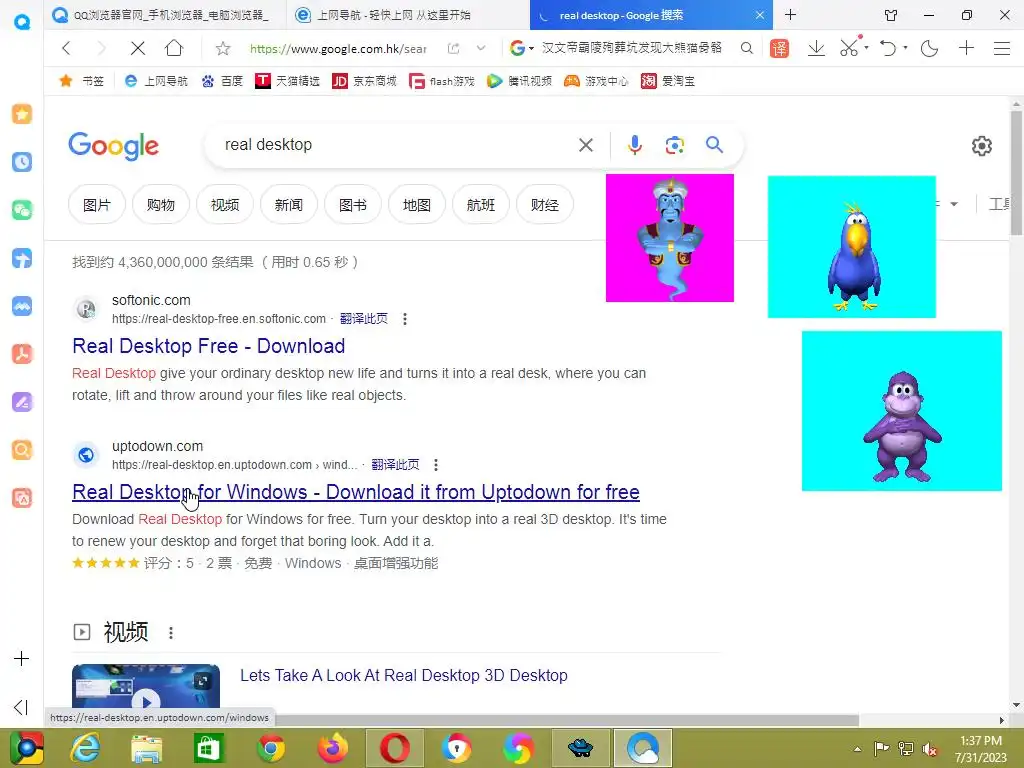Expand undo icon dropdown arrow
The width and height of the screenshot is (1024, 768).
pyautogui.click(x=905, y=48)
